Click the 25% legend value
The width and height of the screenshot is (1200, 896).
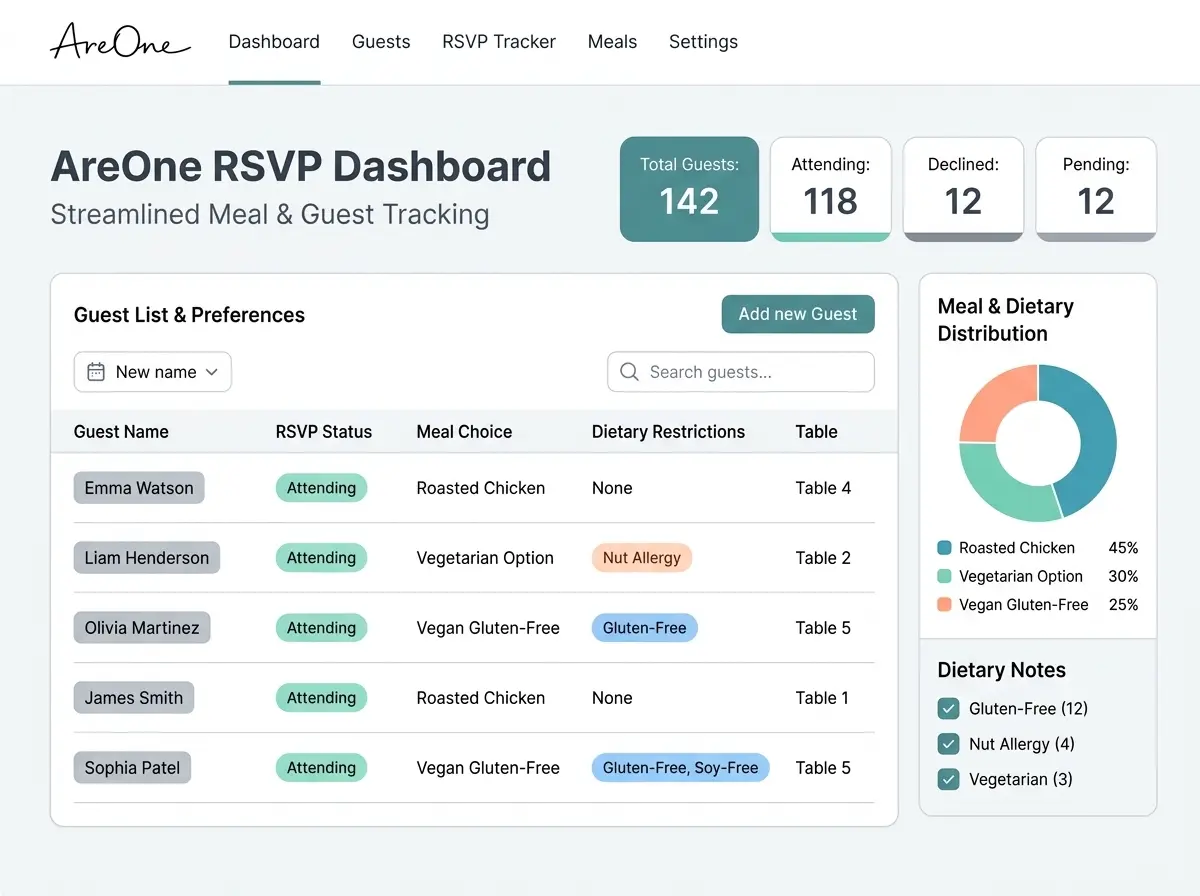tap(1123, 604)
